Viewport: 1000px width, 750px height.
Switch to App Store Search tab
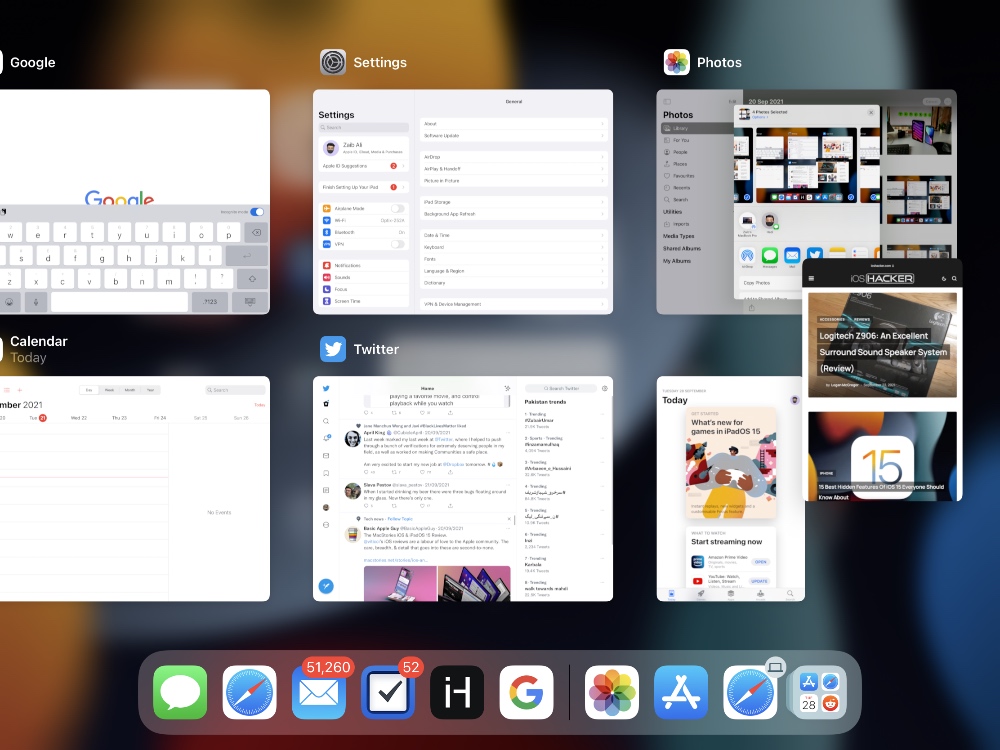[790, 594]
